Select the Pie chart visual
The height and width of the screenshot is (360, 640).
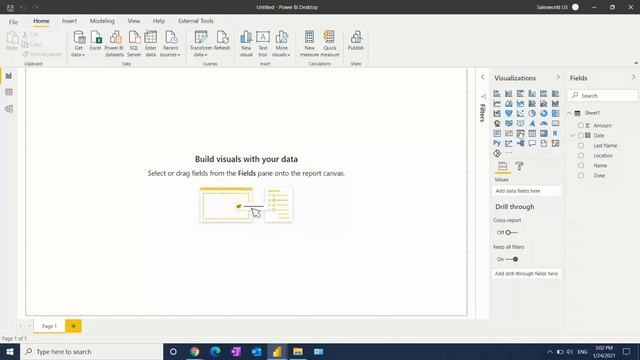pos(532,113)
